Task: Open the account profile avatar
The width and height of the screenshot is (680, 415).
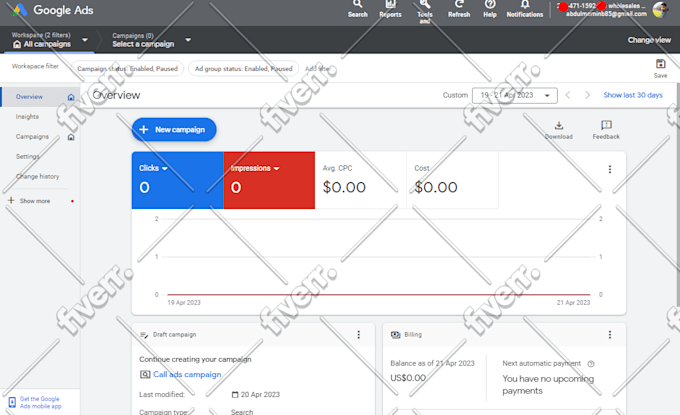Action: (x=660, y=10)
